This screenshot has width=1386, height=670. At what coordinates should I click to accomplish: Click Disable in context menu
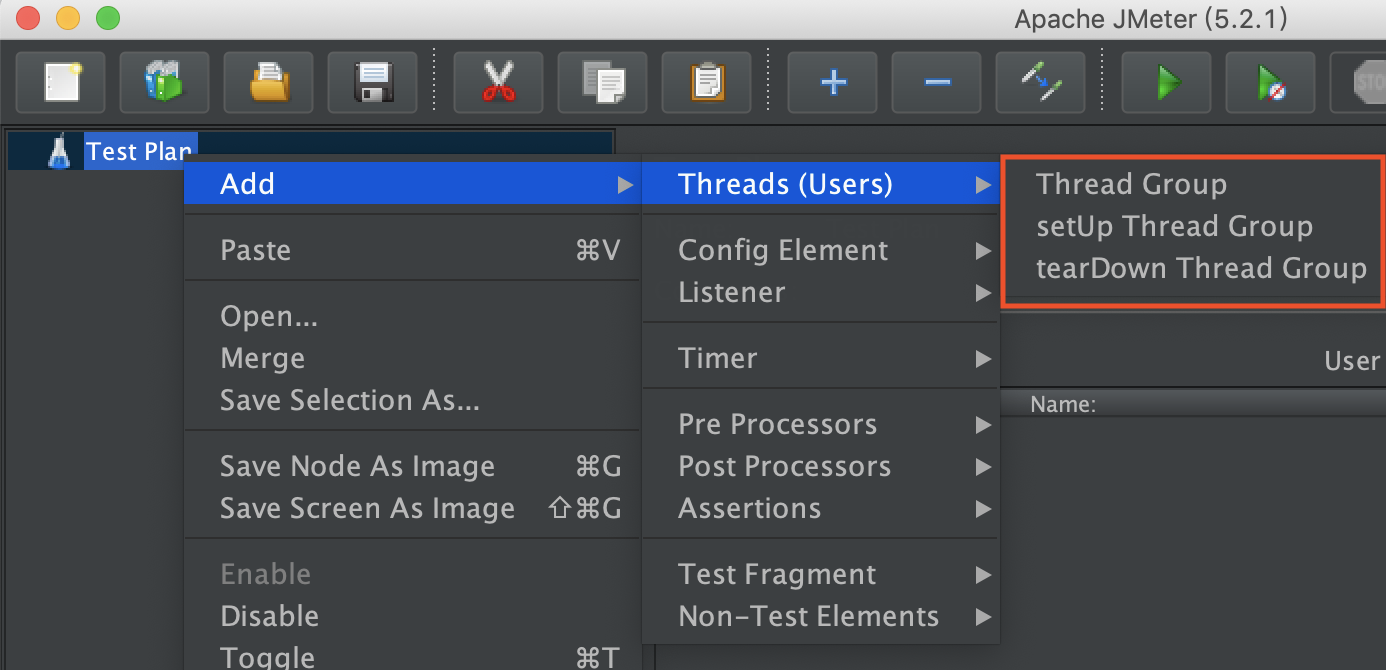269,616
